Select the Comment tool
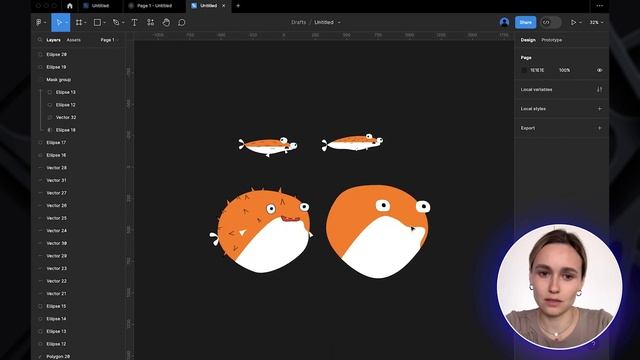The width and height of the screenshot is (640, 360). coord(182,22)
